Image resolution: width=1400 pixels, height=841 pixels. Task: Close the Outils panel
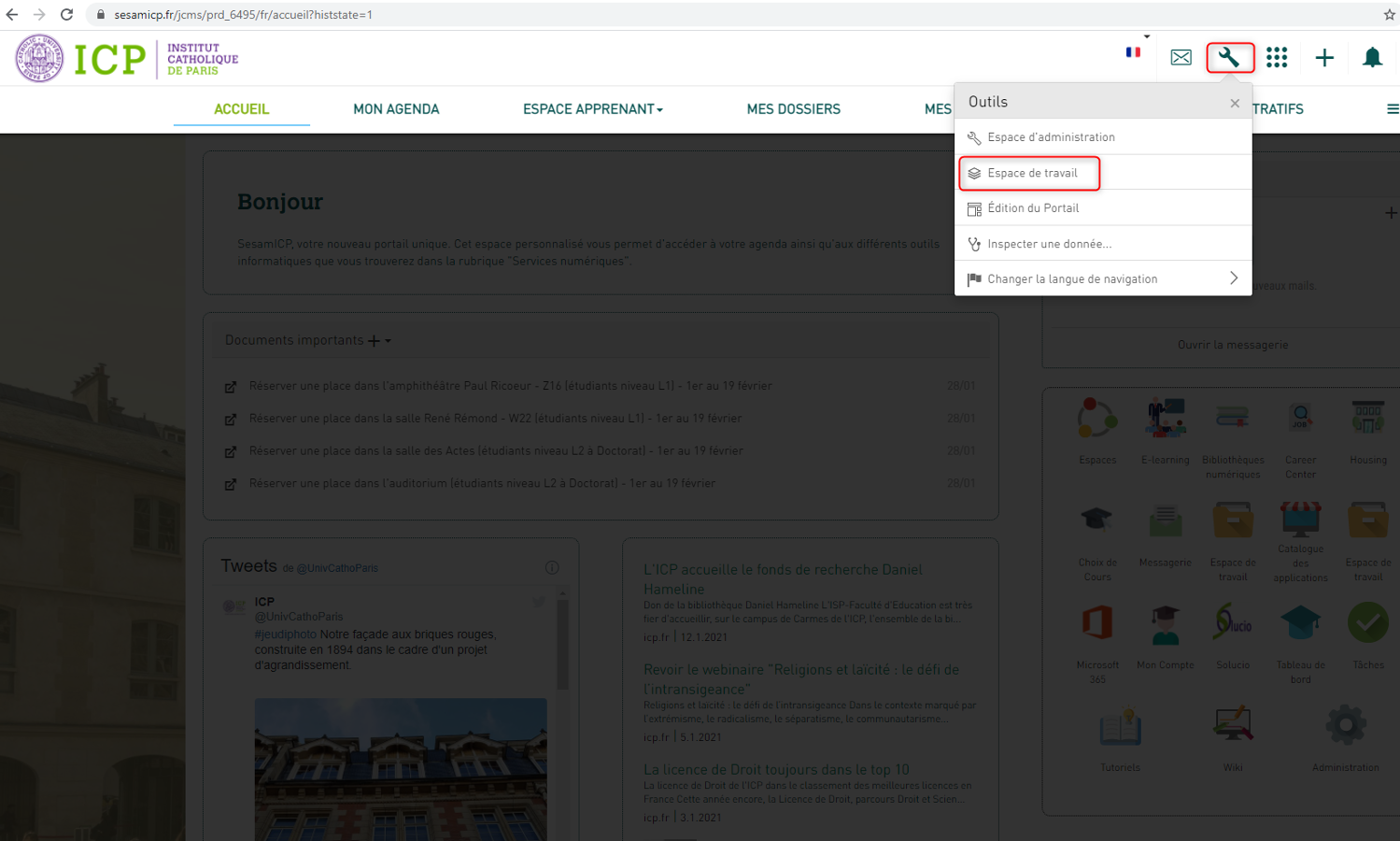point(1235,103)
